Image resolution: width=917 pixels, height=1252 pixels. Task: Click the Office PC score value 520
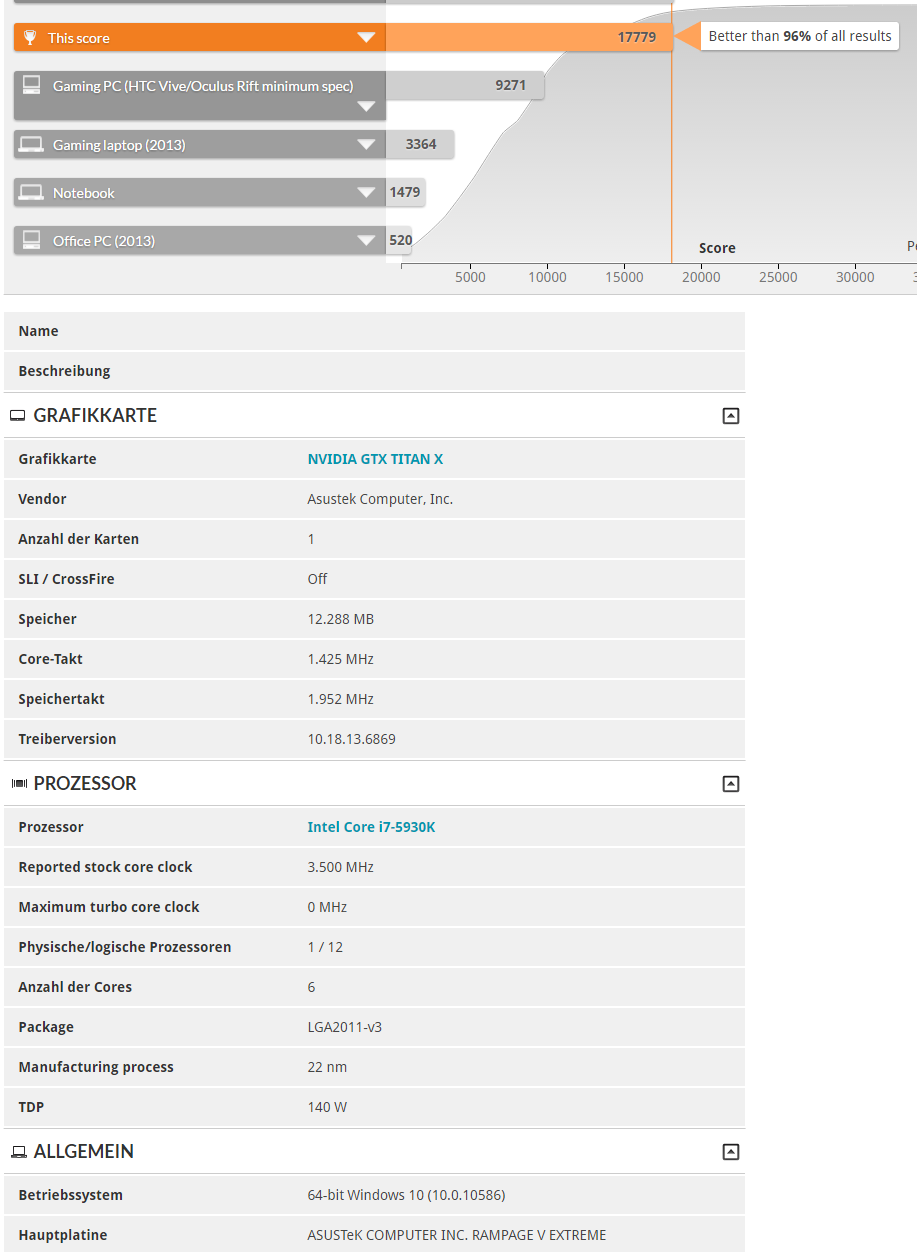401,240
